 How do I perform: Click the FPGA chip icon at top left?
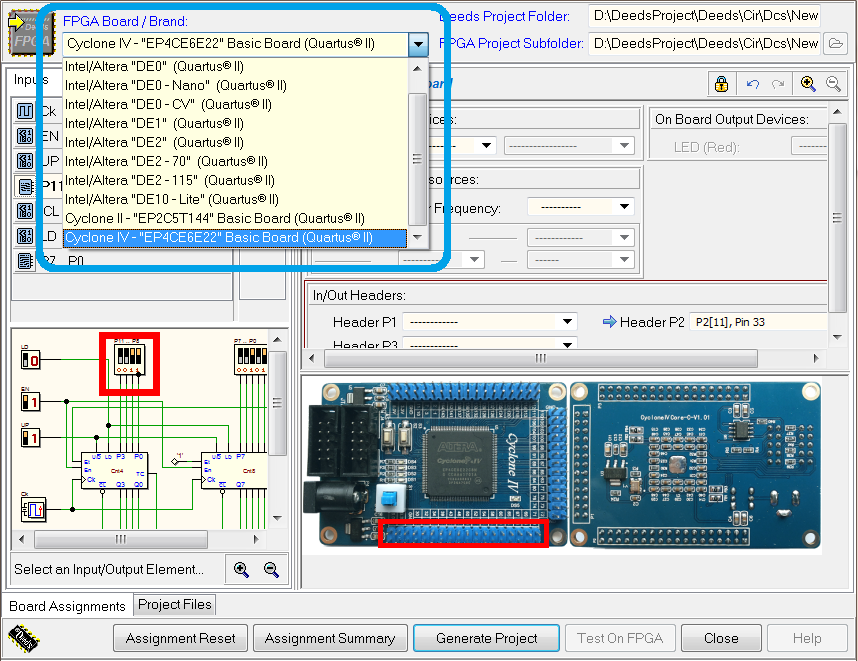tap(32, 34)
